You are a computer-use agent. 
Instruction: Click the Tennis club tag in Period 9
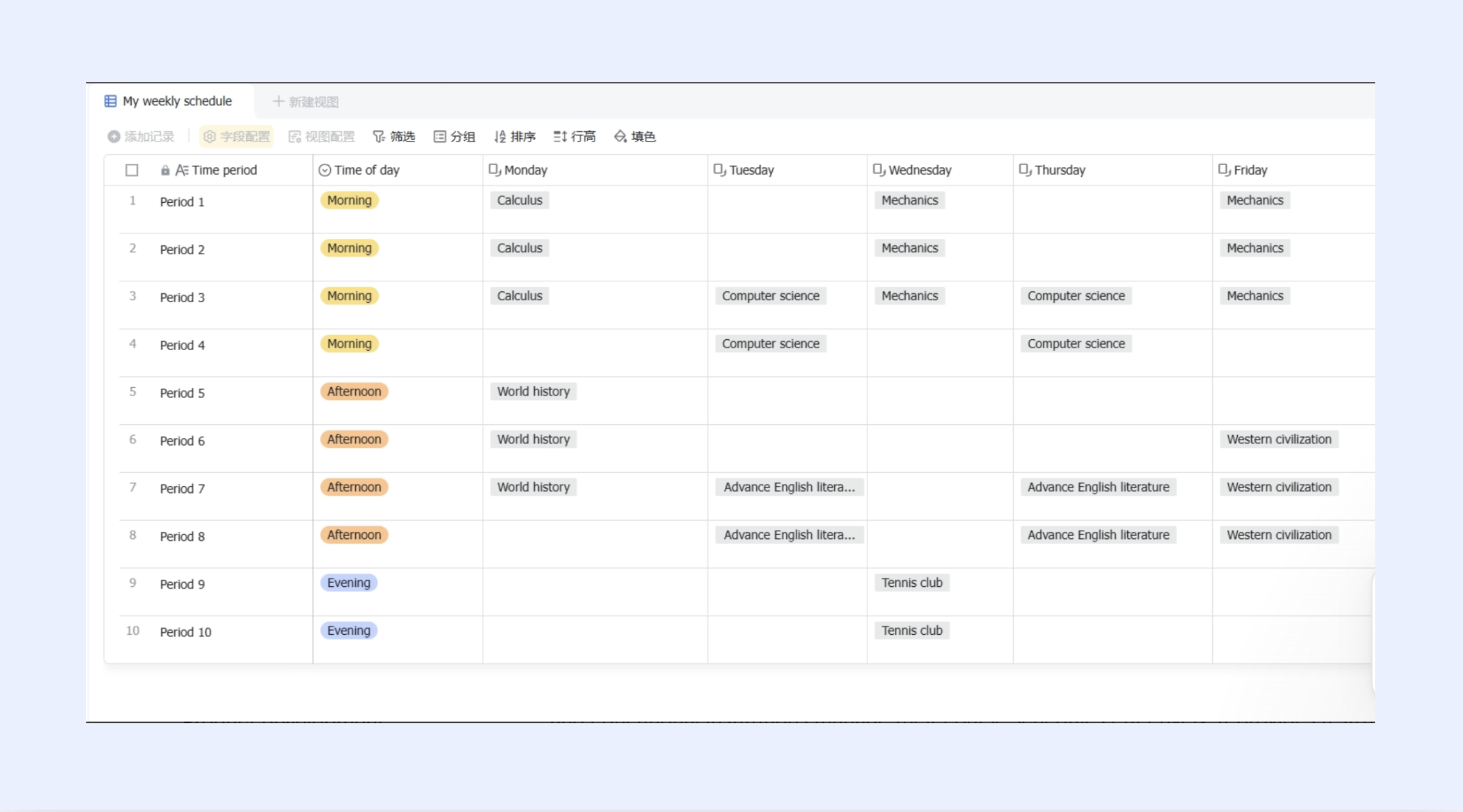coord(911,583)
